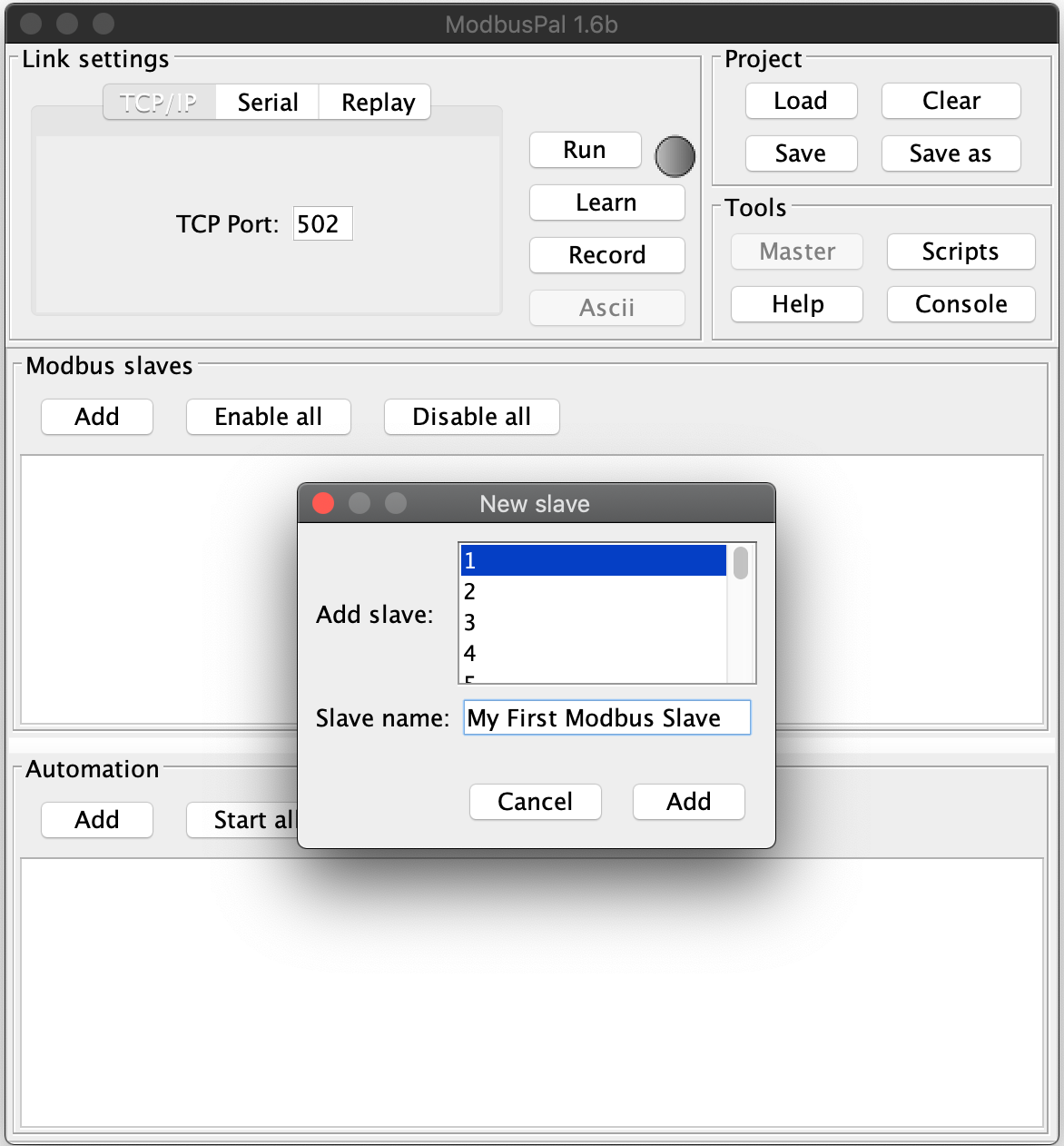Image resolution: width=1064 pixels, height=1146 pixels.
Task: Switch to the Serial tab
Action: (x=268, y=103)
